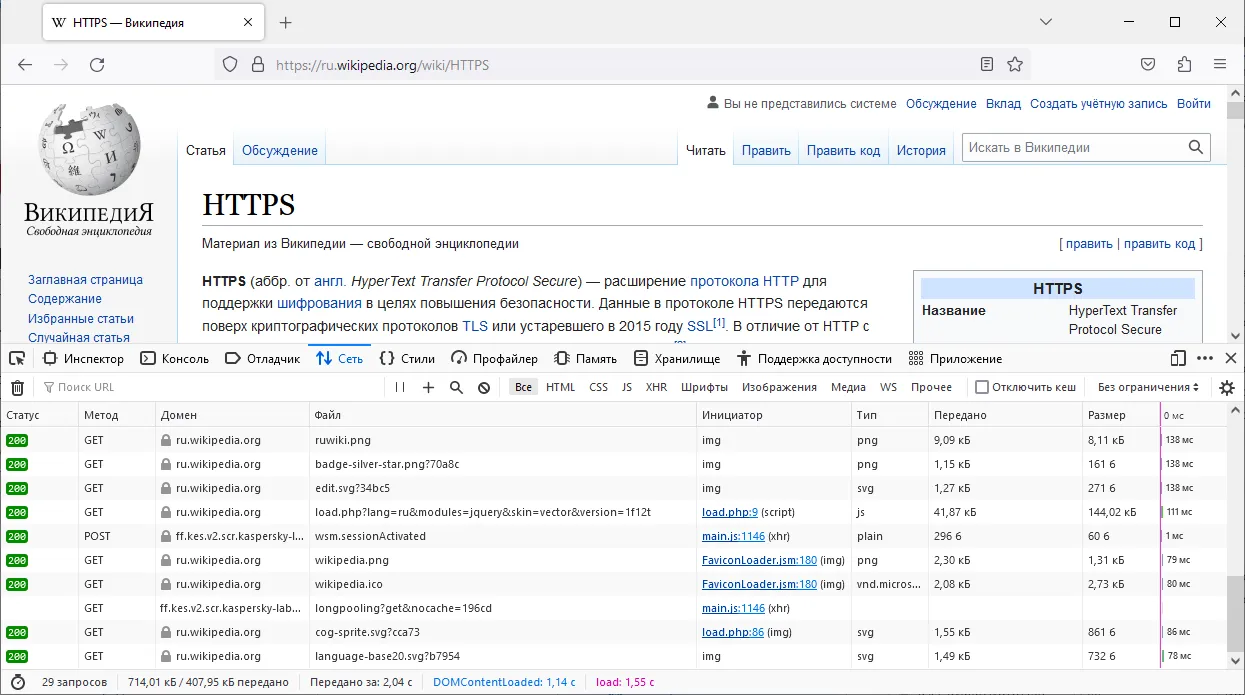Screen dimensions: 1245x695
Task: Clear the network log with trash icon
Action: coord(17,387)
